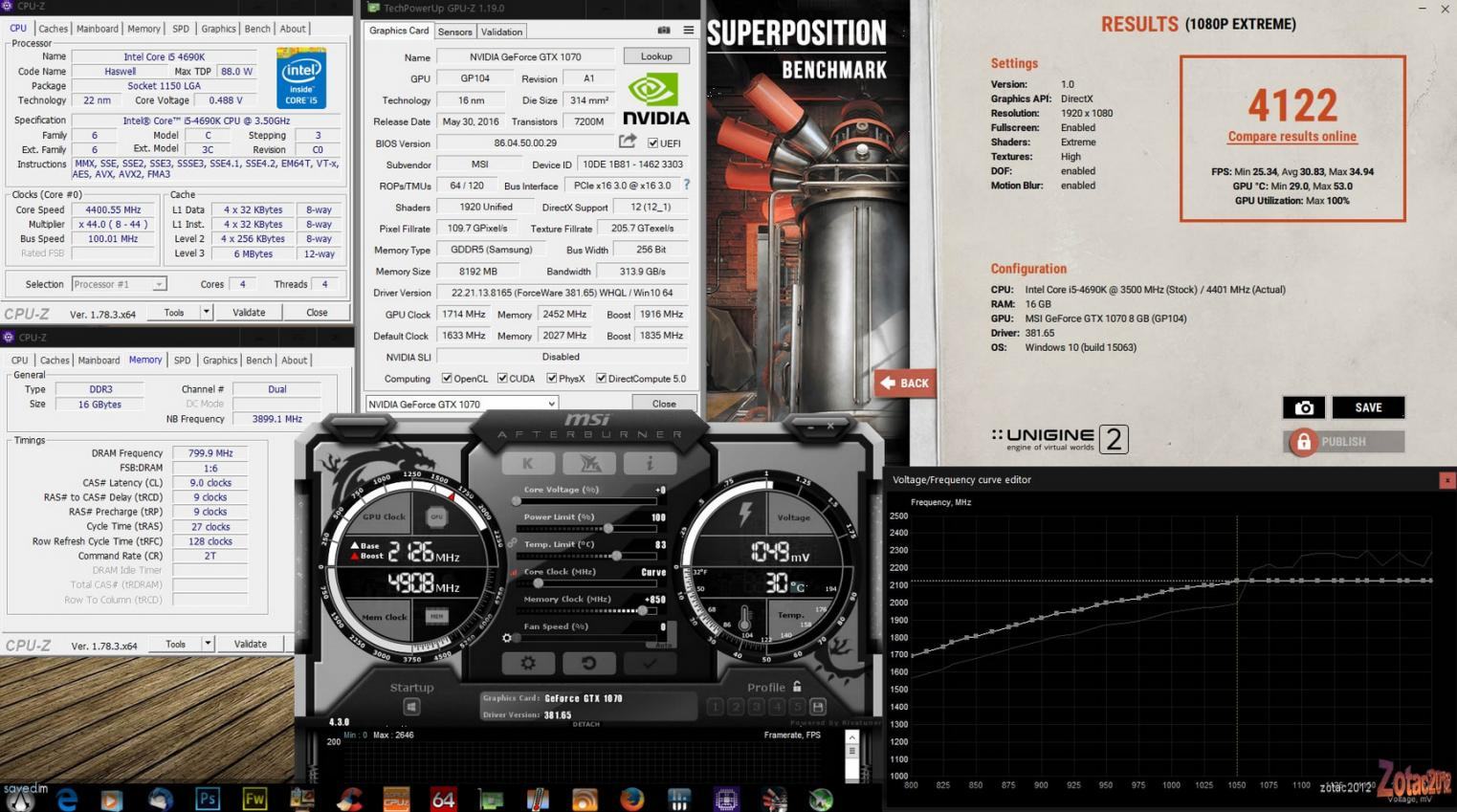Click the Core Voltage slider handle
This screenshot has width=1457, height=812.
click(517, 501)
